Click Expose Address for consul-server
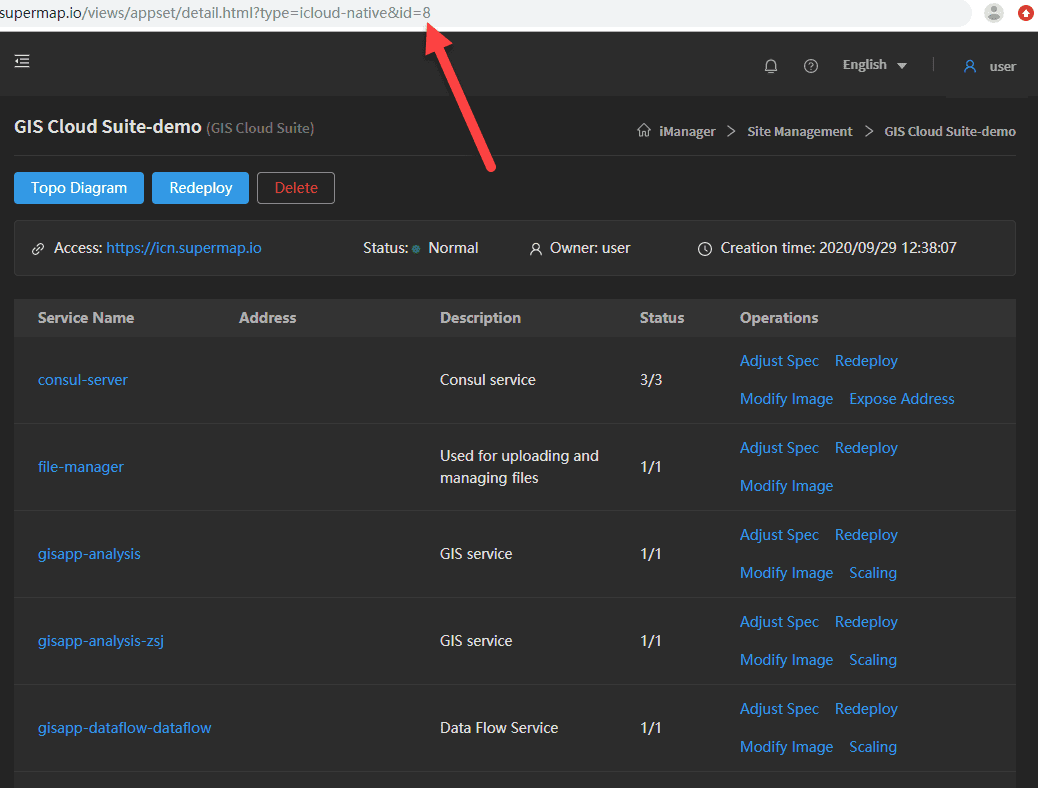The image size is (1038, 788). [x=901, y=399]
